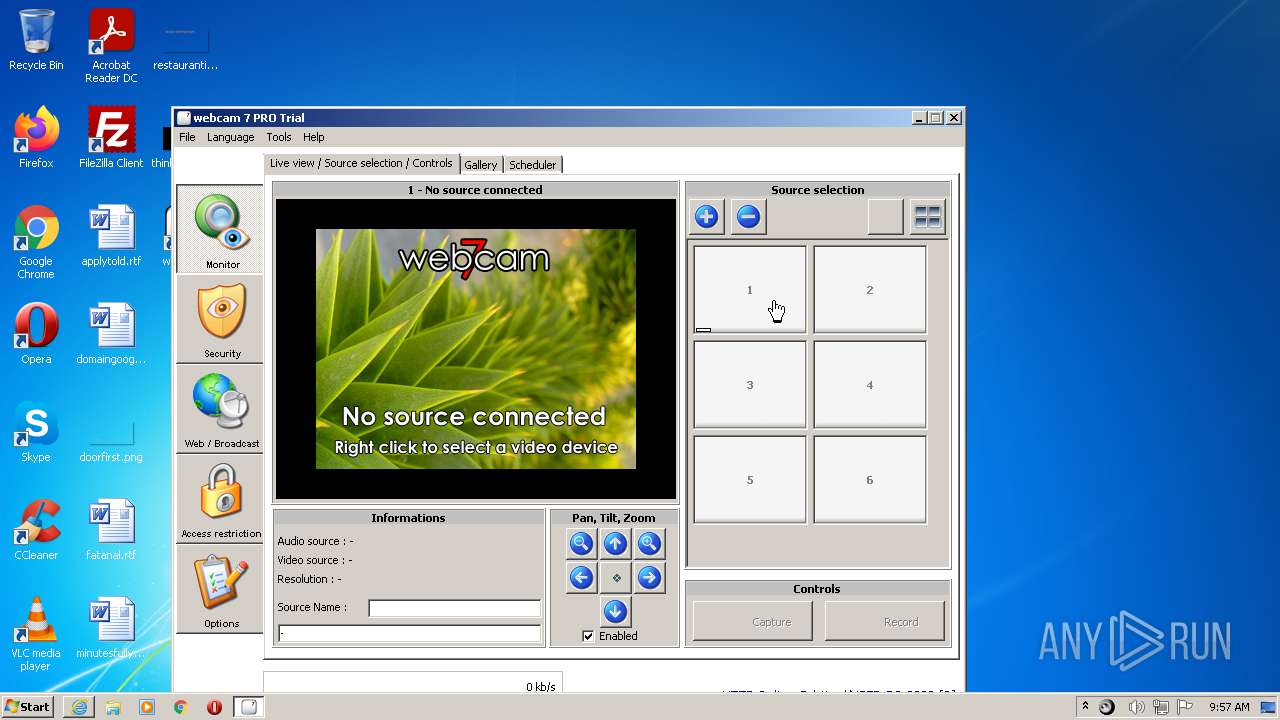The height and width of the screenshot is (720, 1280).
Task: Select the fatanal.rtf desktop file
Action: click(111, 530)
